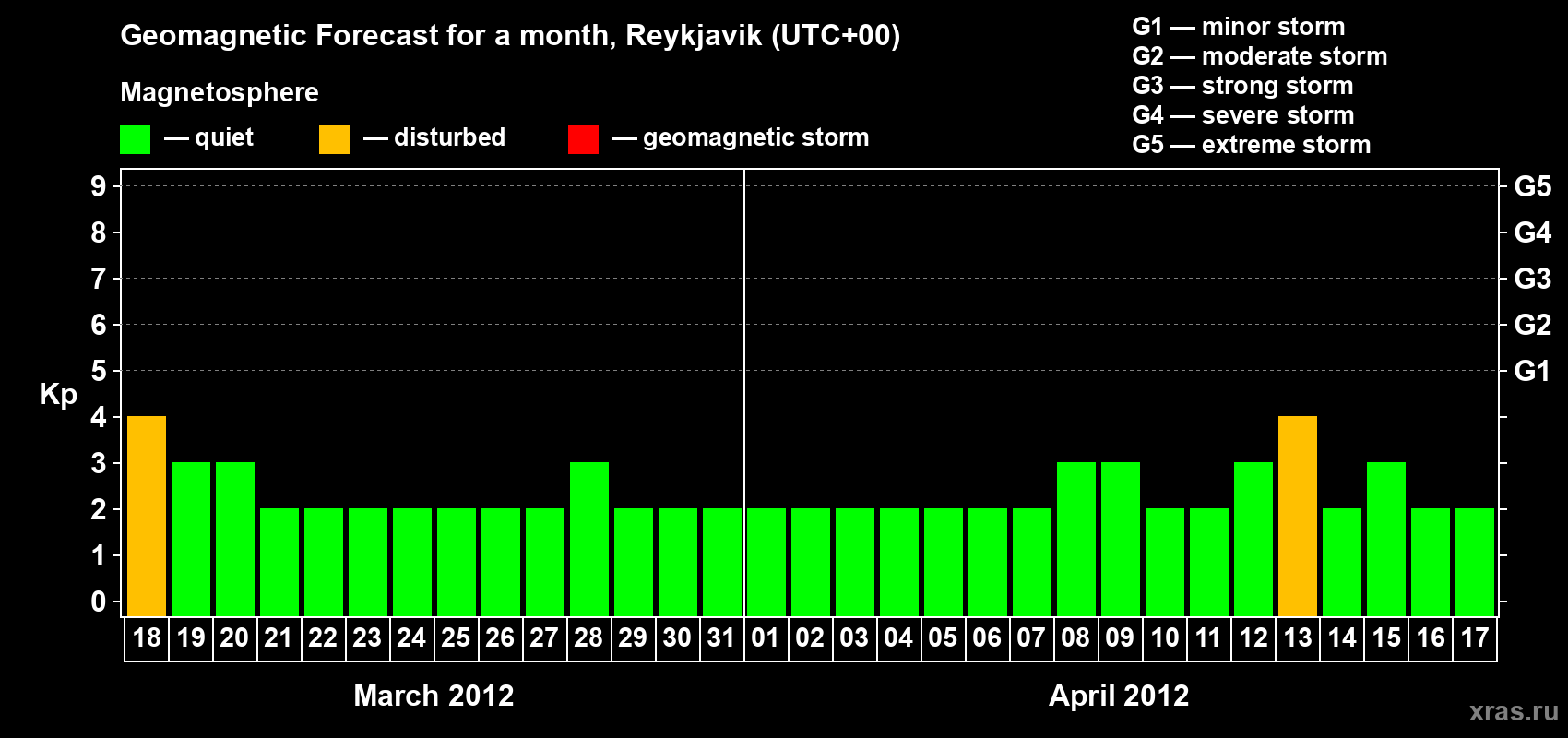This screenshot has height=738, width=1568.
Task: Click the date label 21 on axis
Action: (279, 638)
